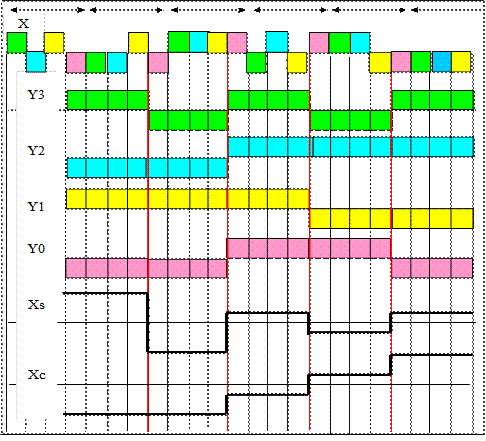The image size is (486, 441).
Task: Click the Y3 signal label
Action: point(36,95)
